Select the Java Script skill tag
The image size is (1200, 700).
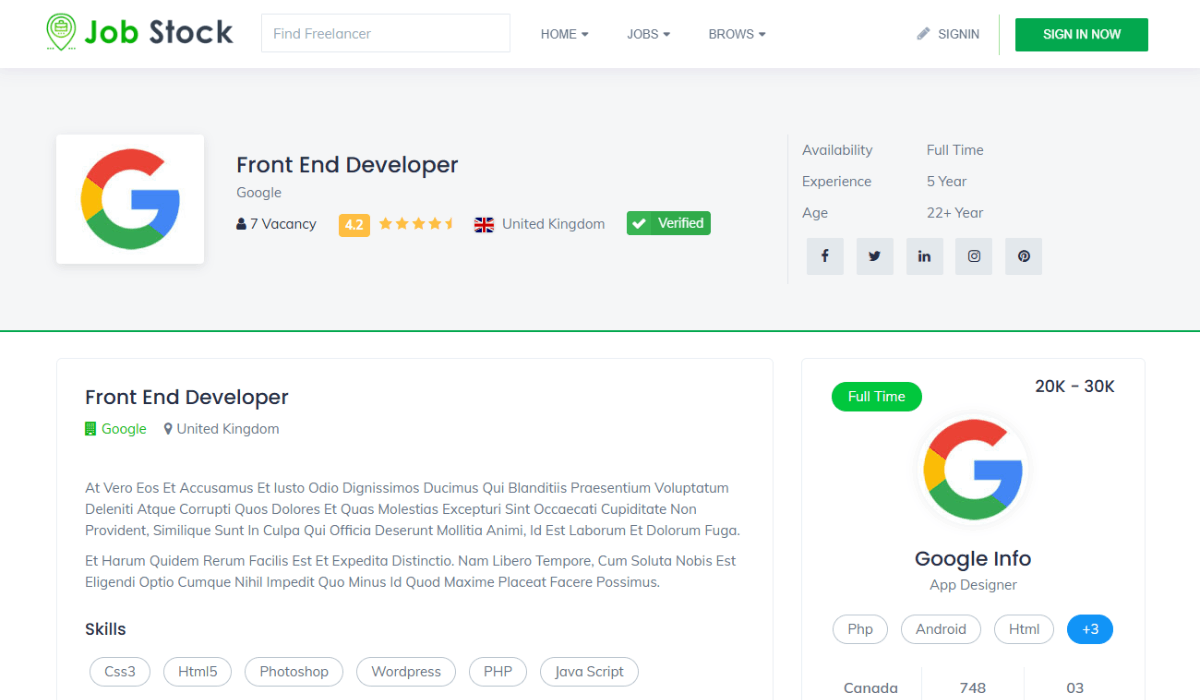pos(589,672)
